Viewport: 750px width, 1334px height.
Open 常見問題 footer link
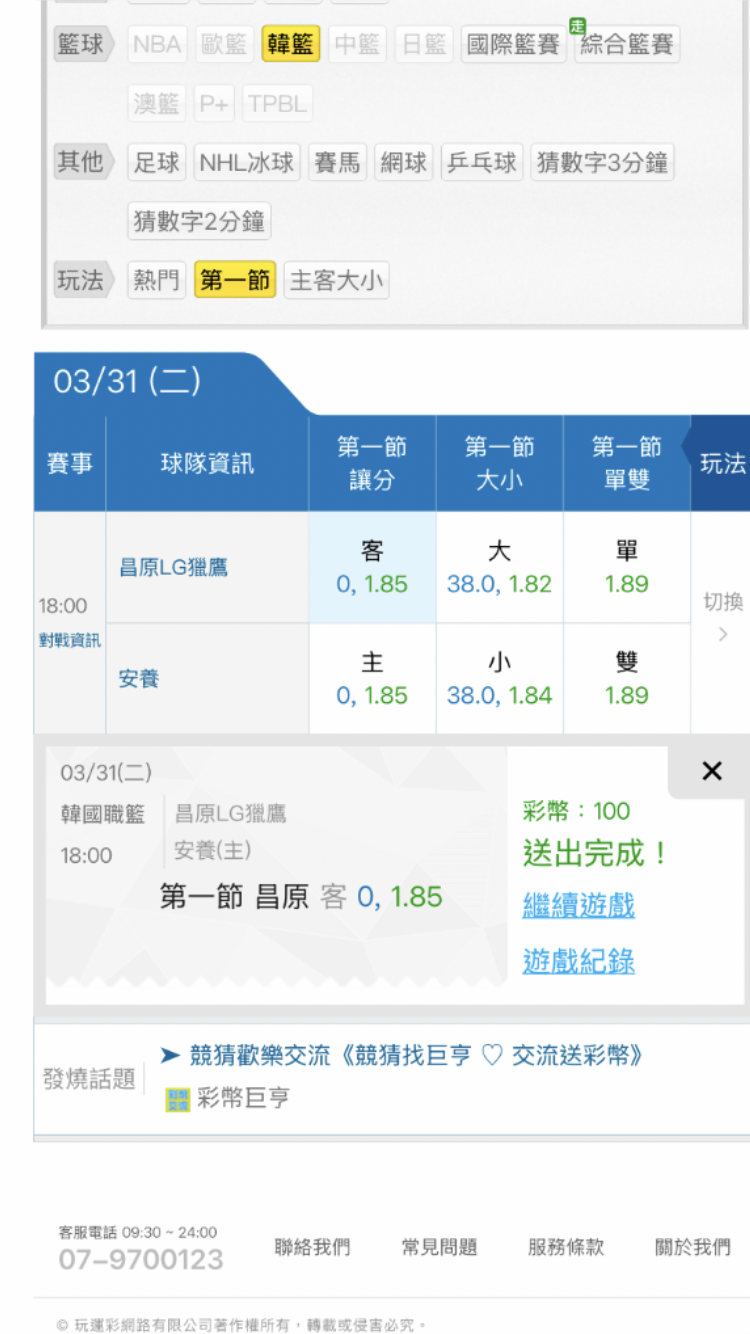point(439,1247)
